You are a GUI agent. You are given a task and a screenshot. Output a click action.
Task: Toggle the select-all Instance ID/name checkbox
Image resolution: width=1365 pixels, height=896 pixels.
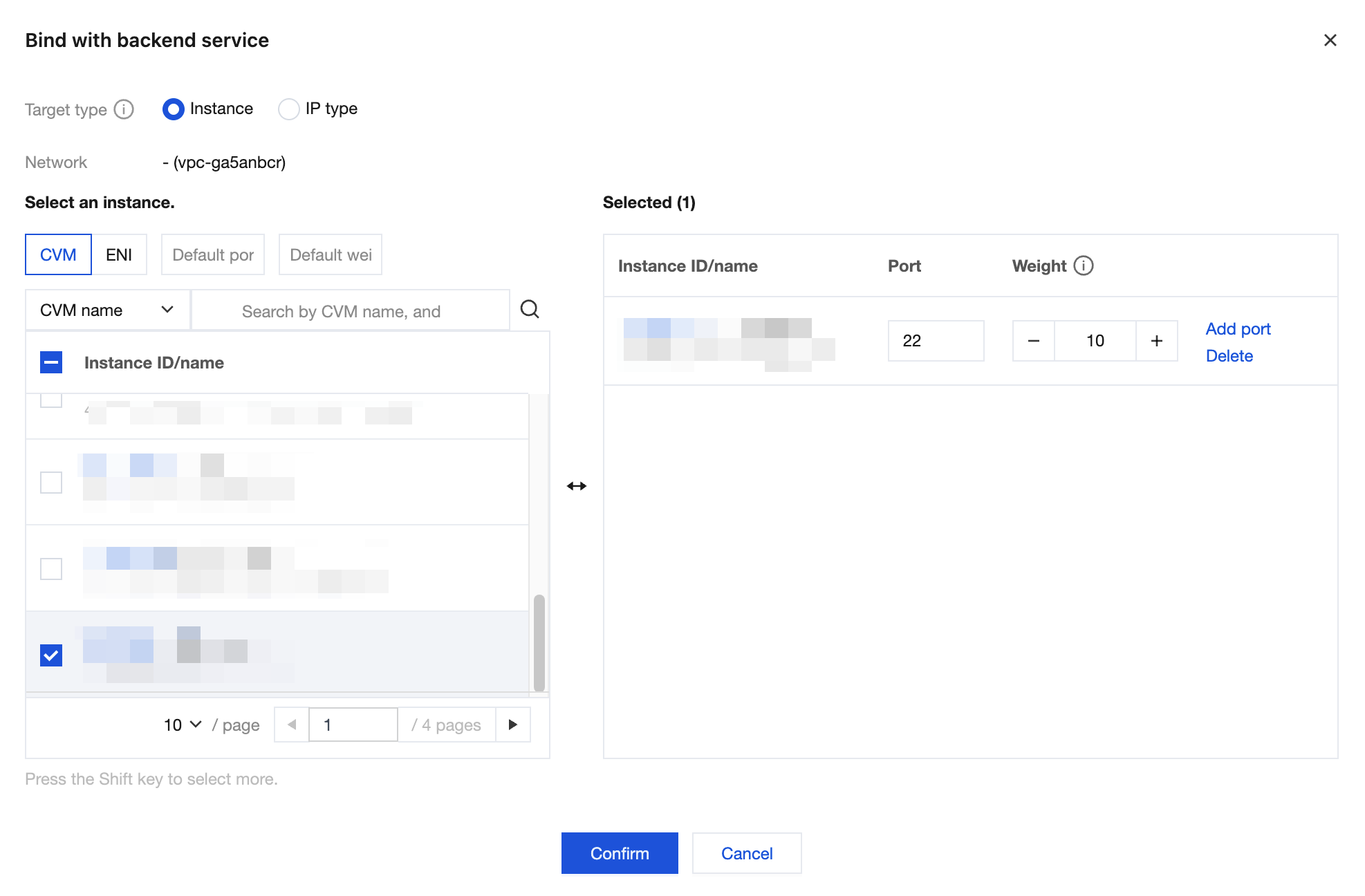(51, 362)
